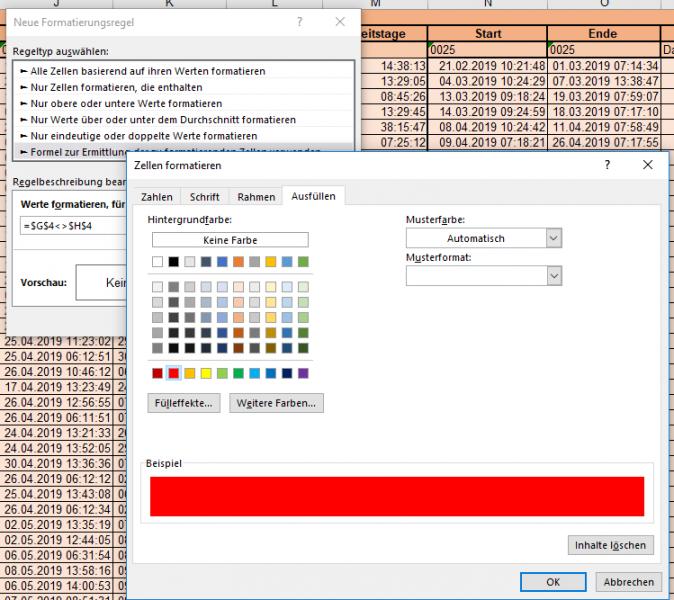674x600 pixels.
Task: Click Inhalte löschen button
Action: click(x=610, y=545)
